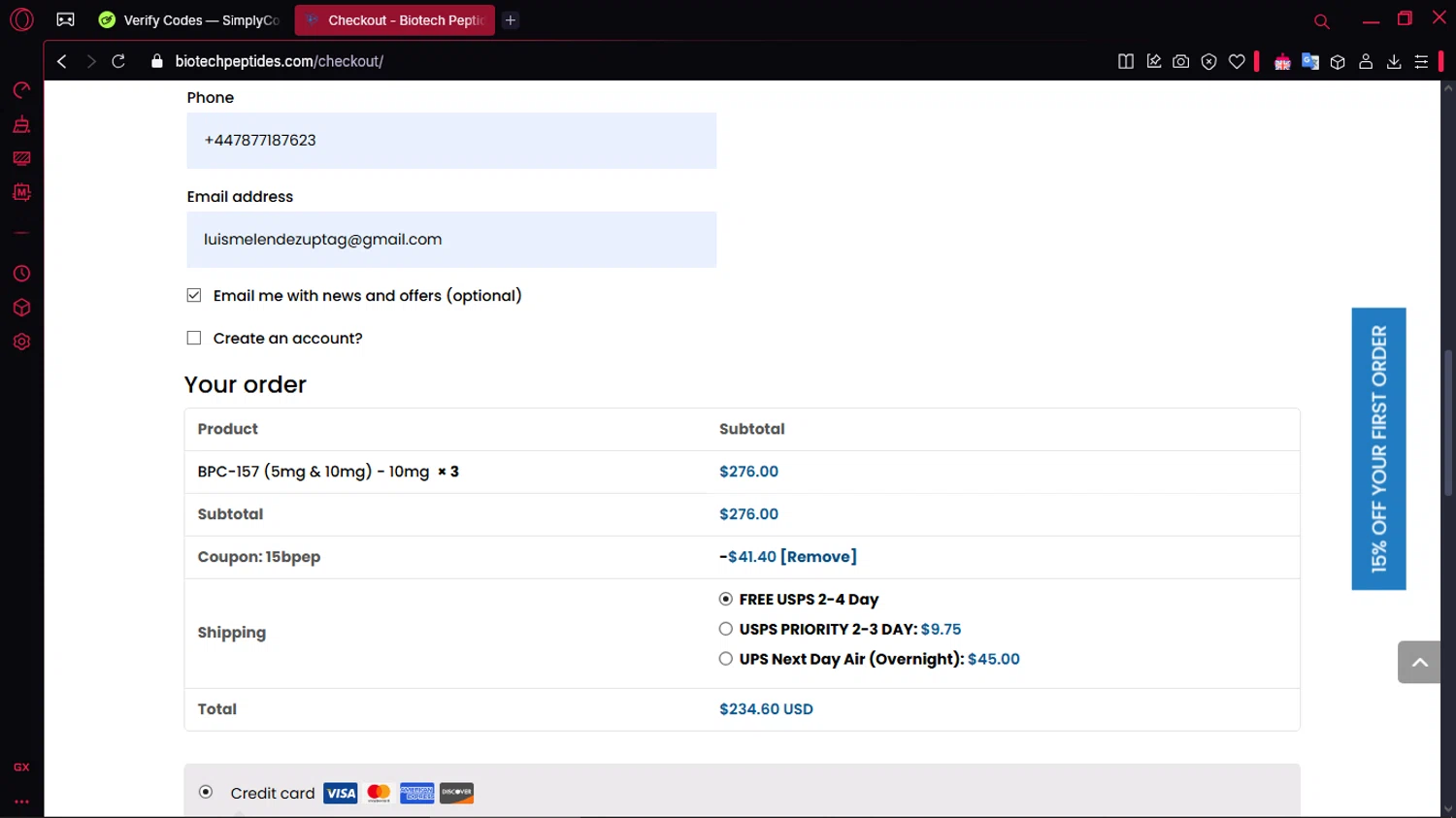Take a snapshot with camera icon
The height and width of the screenshot is (818, 1456).
pyautogui.click(x=1181, y=61)
